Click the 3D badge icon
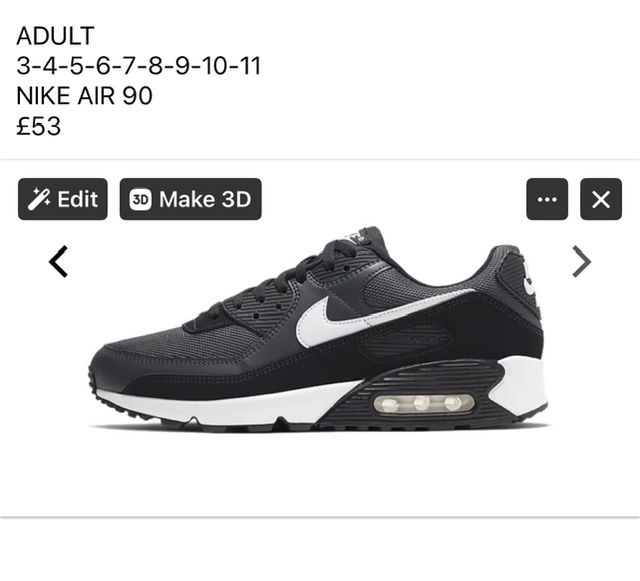640x581 pixels. [140, 199]
